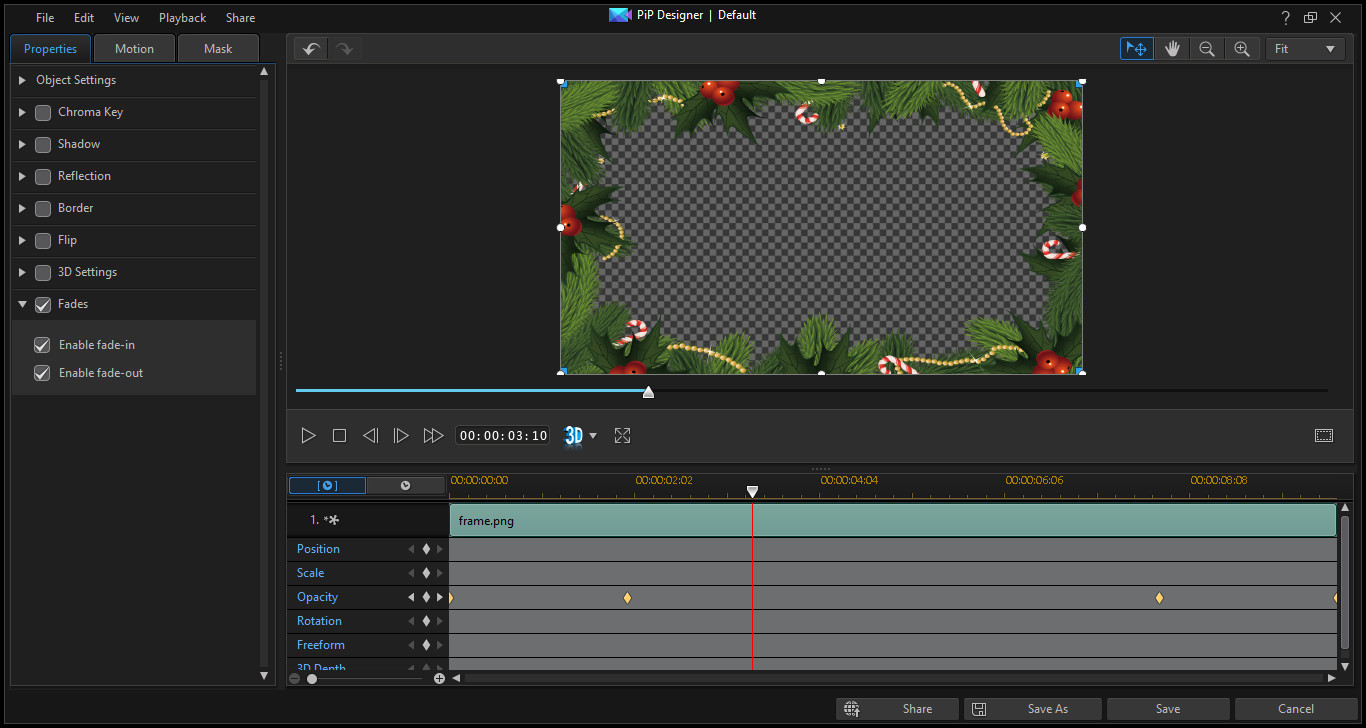Toggle fullscreen preview icon

pyautogui.click(x=622, y=436)
